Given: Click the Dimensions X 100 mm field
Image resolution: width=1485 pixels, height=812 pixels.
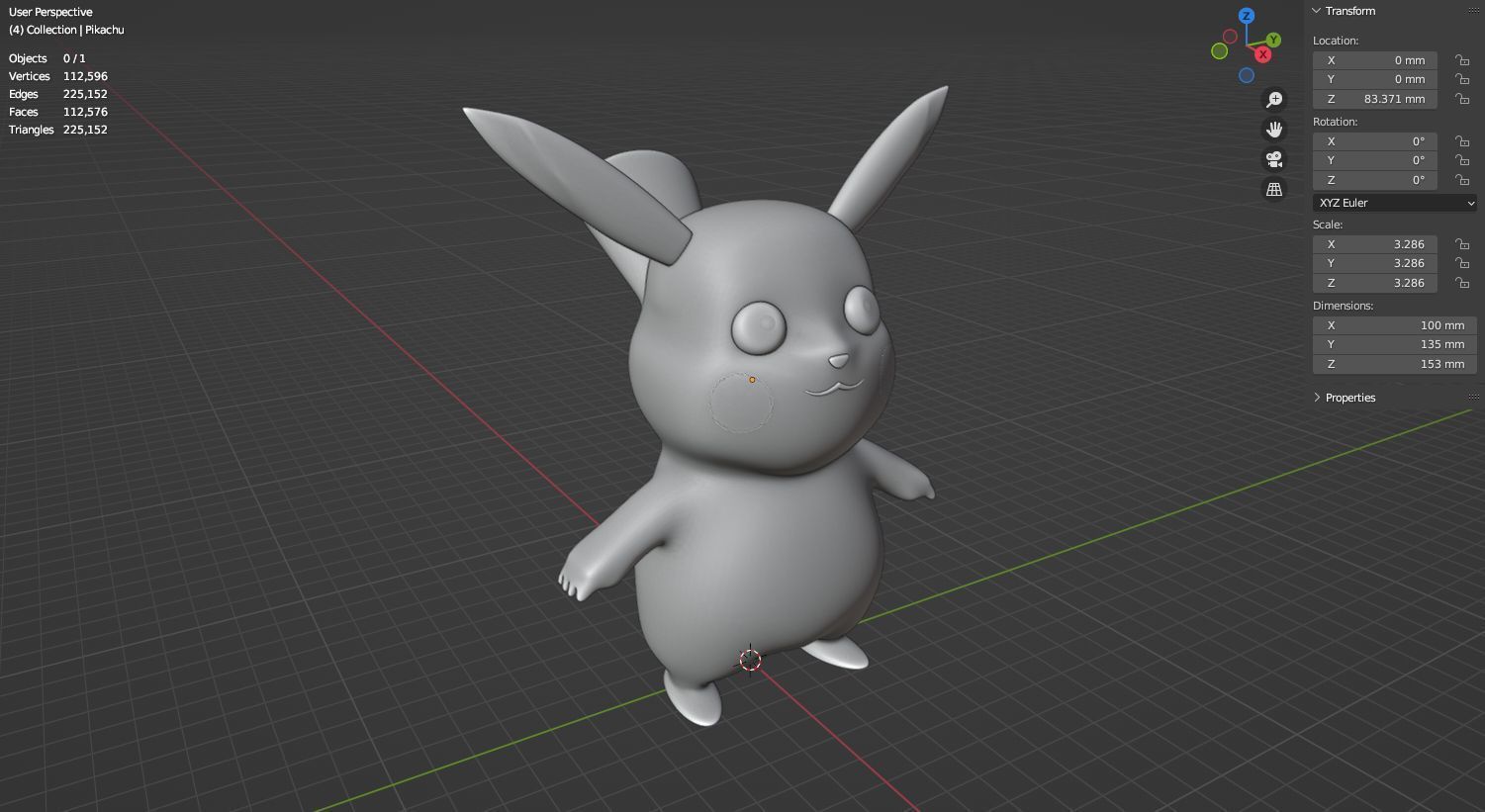Looking at the screenshot, I should point(1395,325).
